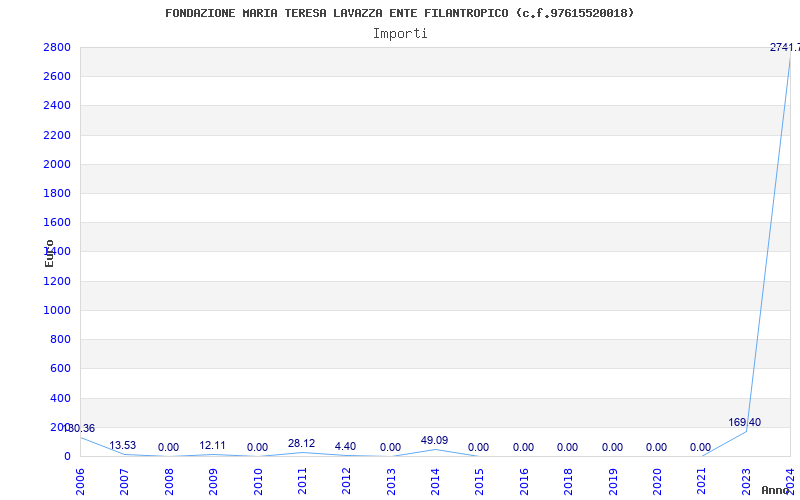Screen dimensions: 800x500
Task: Click y-axis tick label 2600
Action: [57, 77]
